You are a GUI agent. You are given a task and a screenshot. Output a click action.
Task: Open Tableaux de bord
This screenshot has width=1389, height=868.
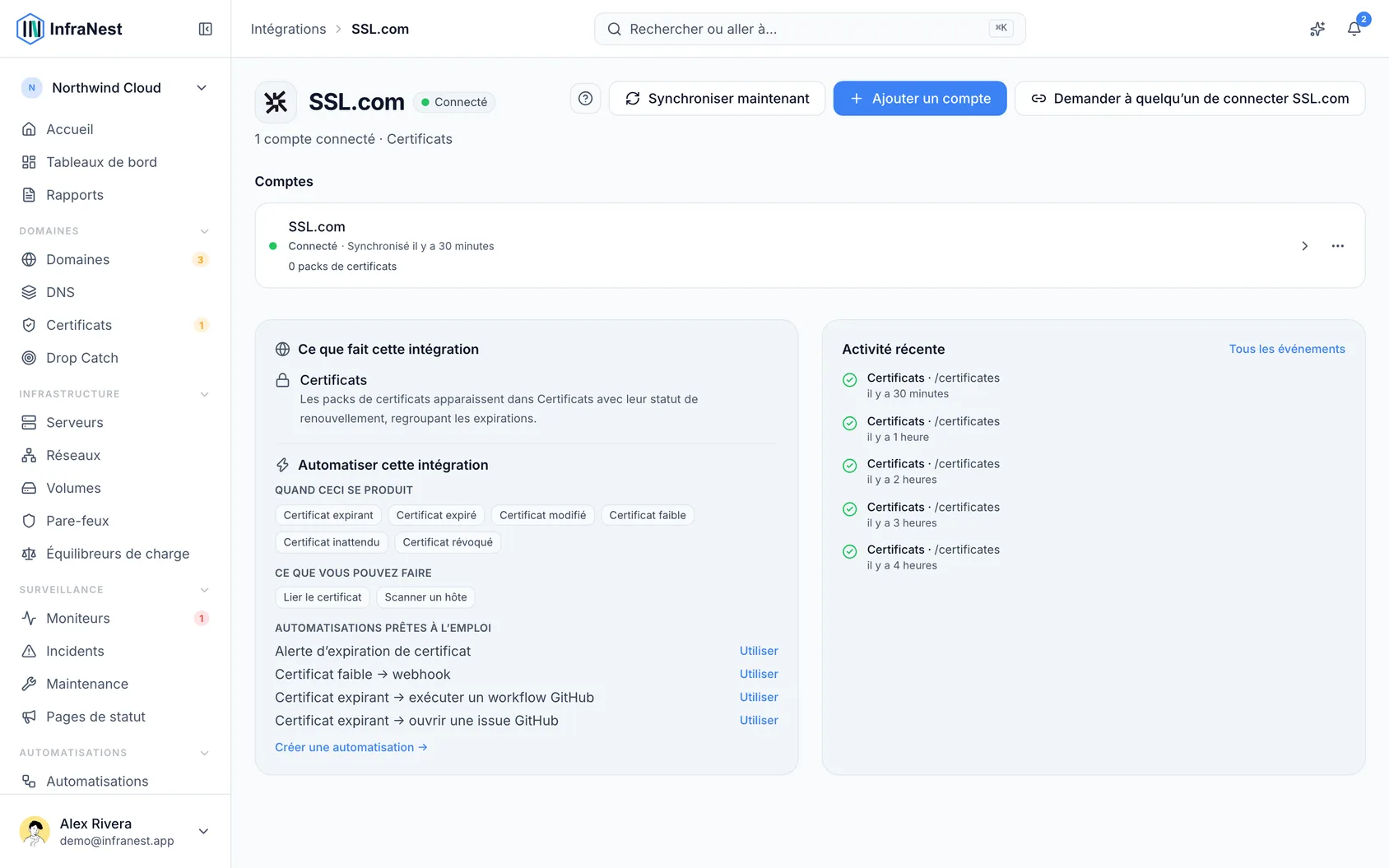115,162
